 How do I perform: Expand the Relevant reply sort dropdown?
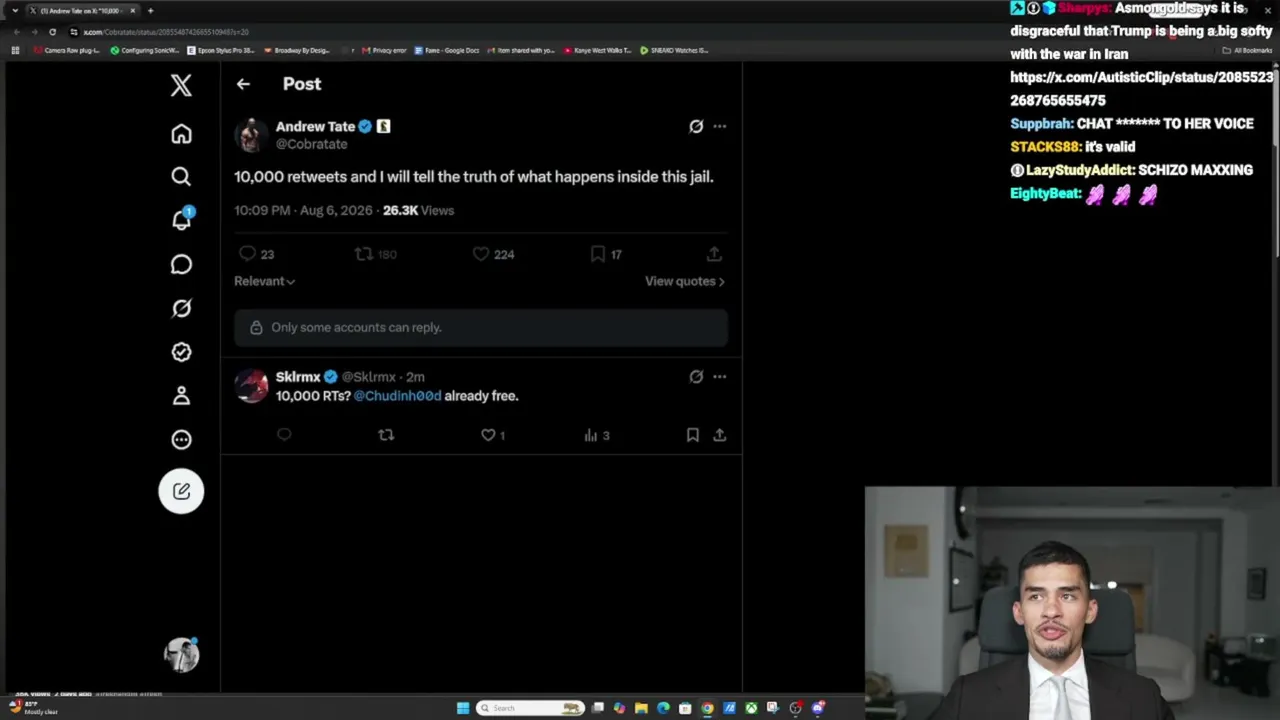coord(264,281)
